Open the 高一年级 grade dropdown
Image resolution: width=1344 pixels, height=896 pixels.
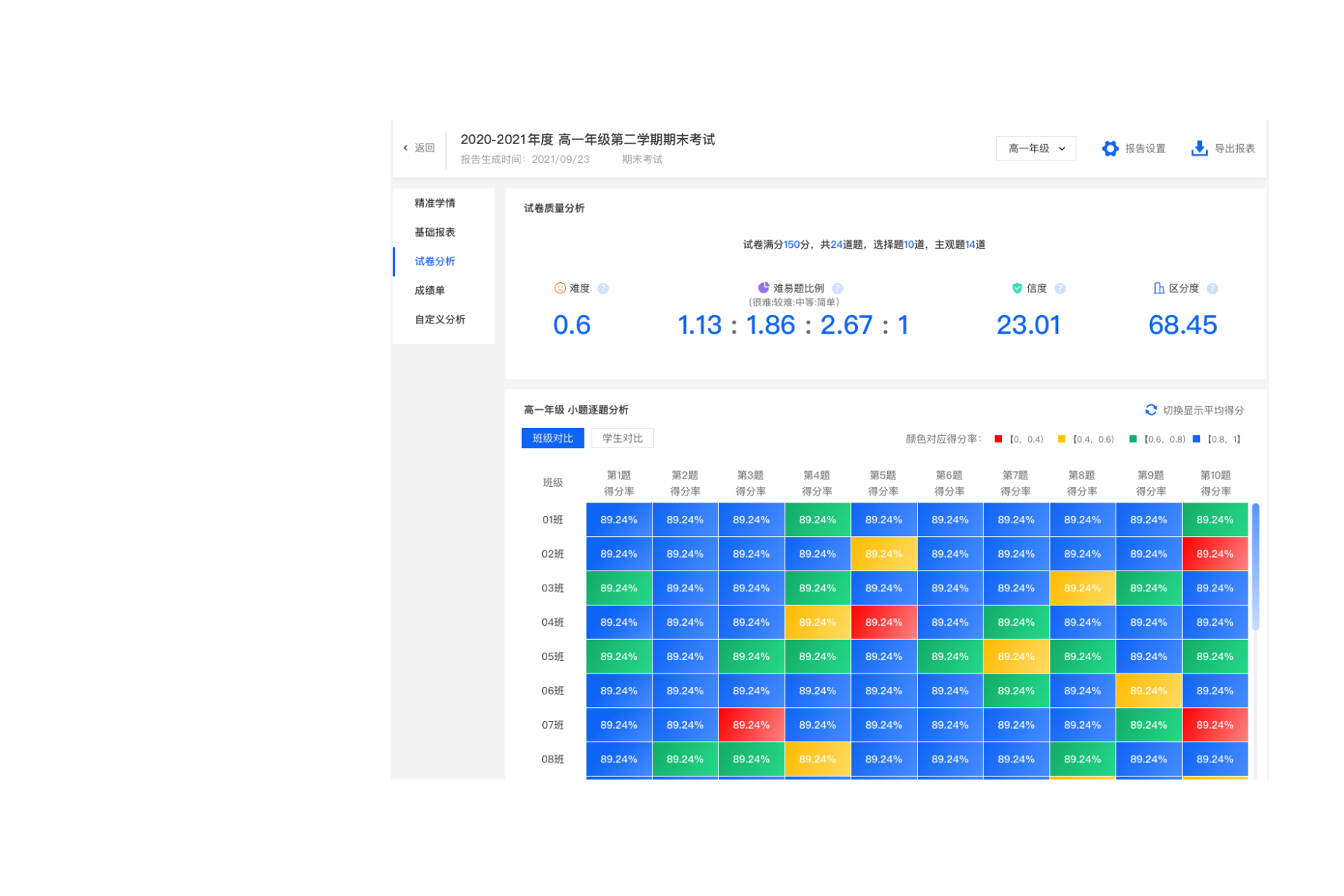(x=1036, y=149)
